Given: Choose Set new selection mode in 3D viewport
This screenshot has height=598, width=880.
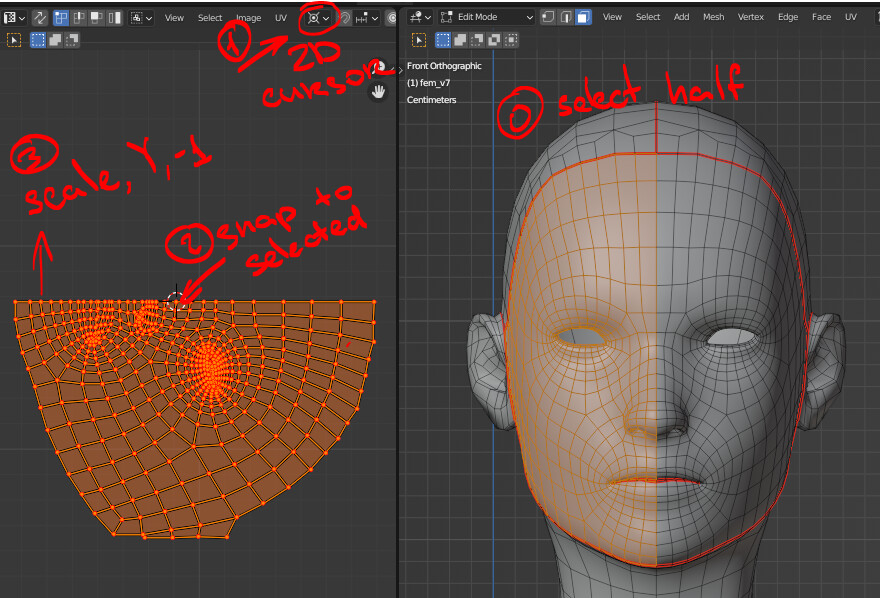Looking at the screenshot, I should 443,40.
